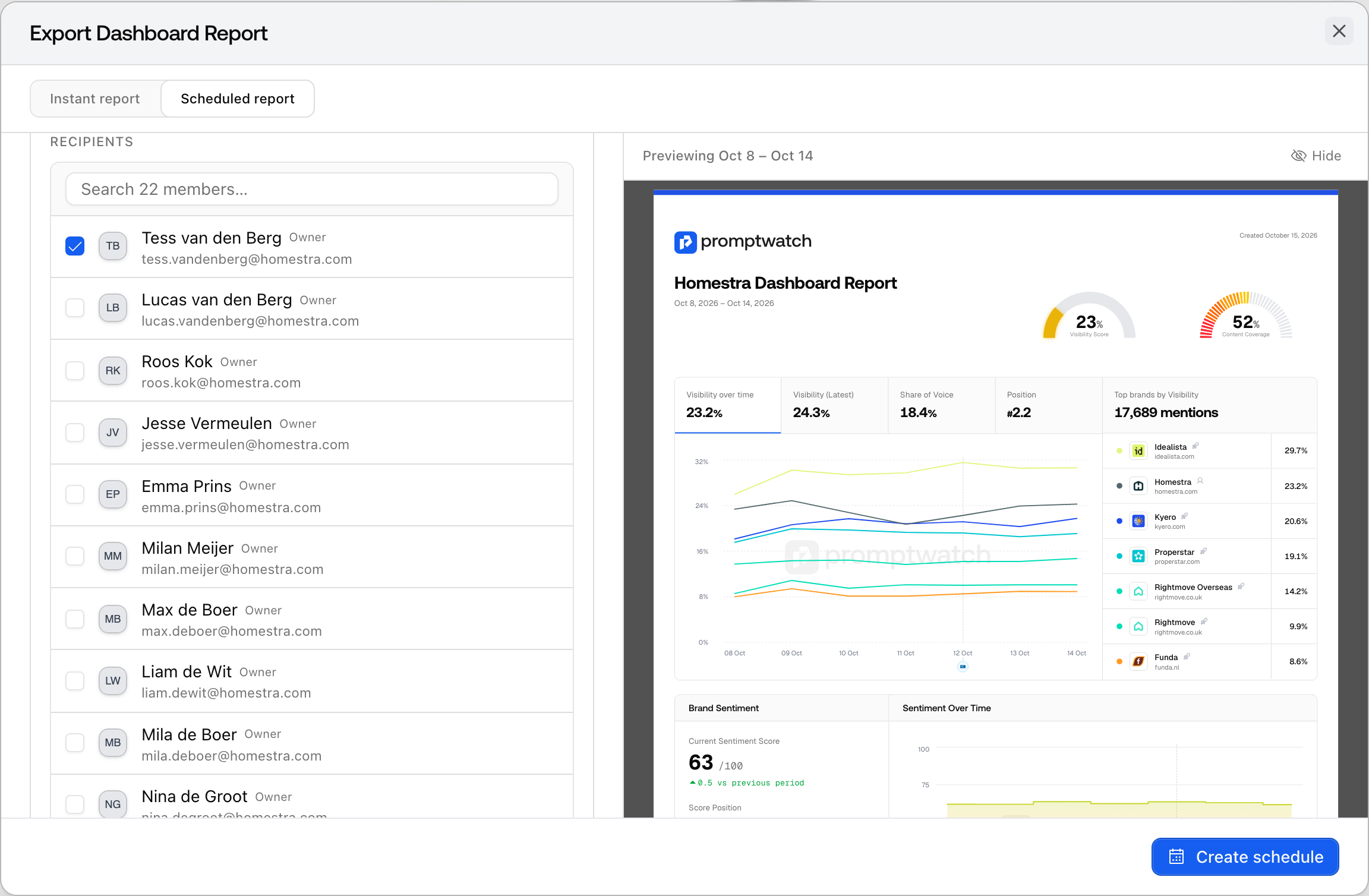Click the 52% Content Coverage gauge
The width and height of the screenshot is (1369, 896).
pos(1246,316)
